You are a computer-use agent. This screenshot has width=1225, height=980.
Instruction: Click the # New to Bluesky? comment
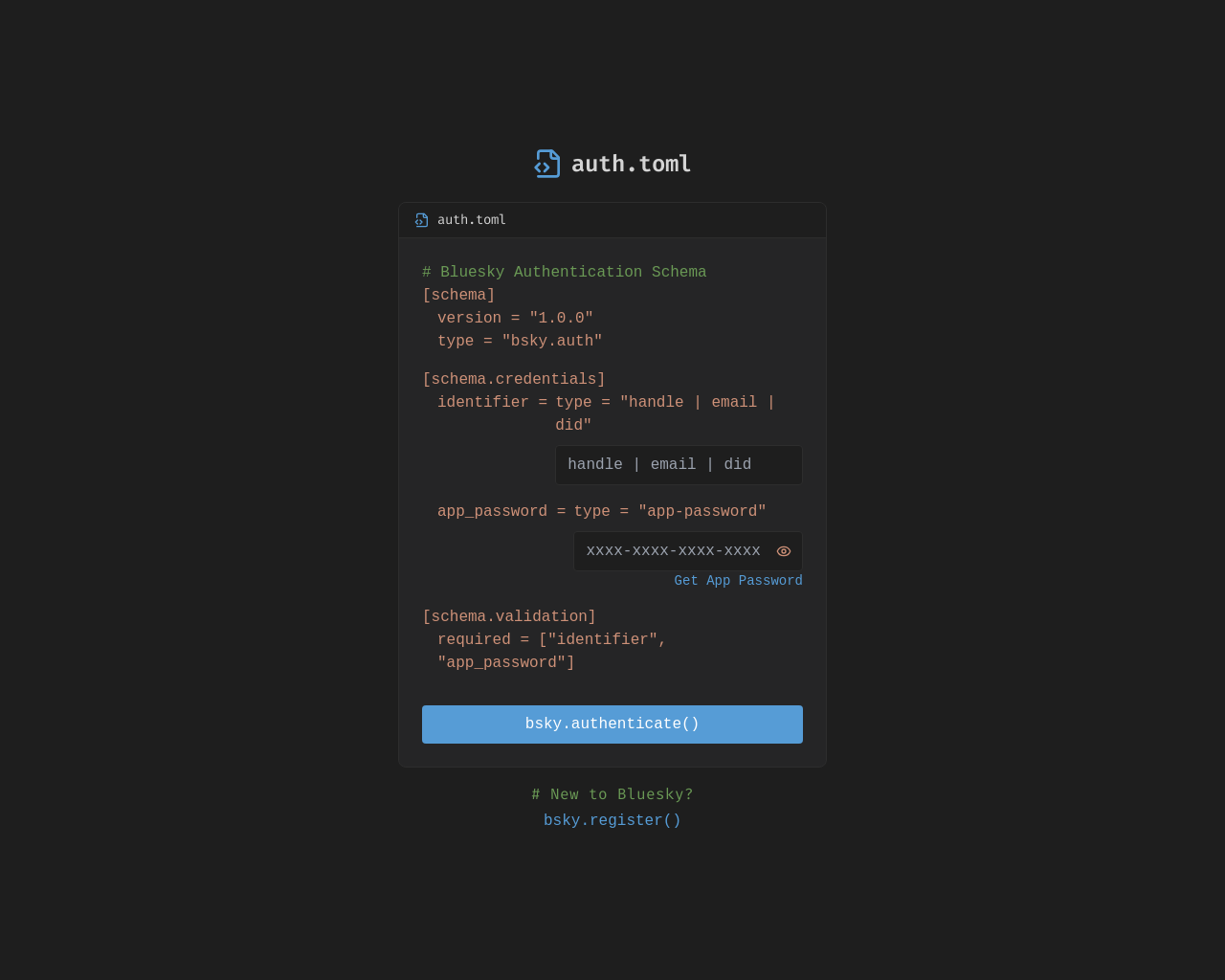(612, 795)
